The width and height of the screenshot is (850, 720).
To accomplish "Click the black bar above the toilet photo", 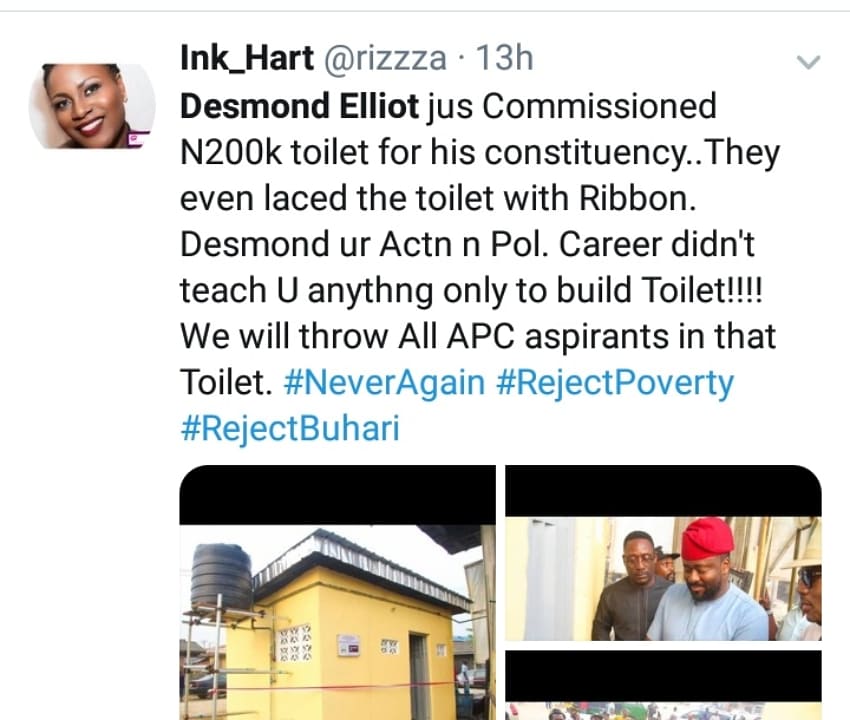I will [337, 496].
